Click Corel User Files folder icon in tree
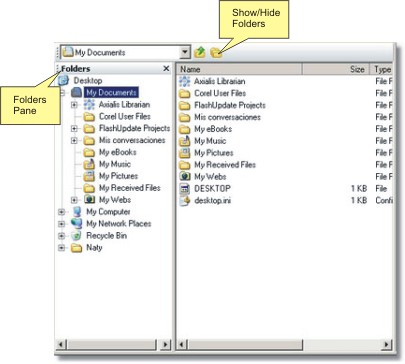 coord(89,117)
